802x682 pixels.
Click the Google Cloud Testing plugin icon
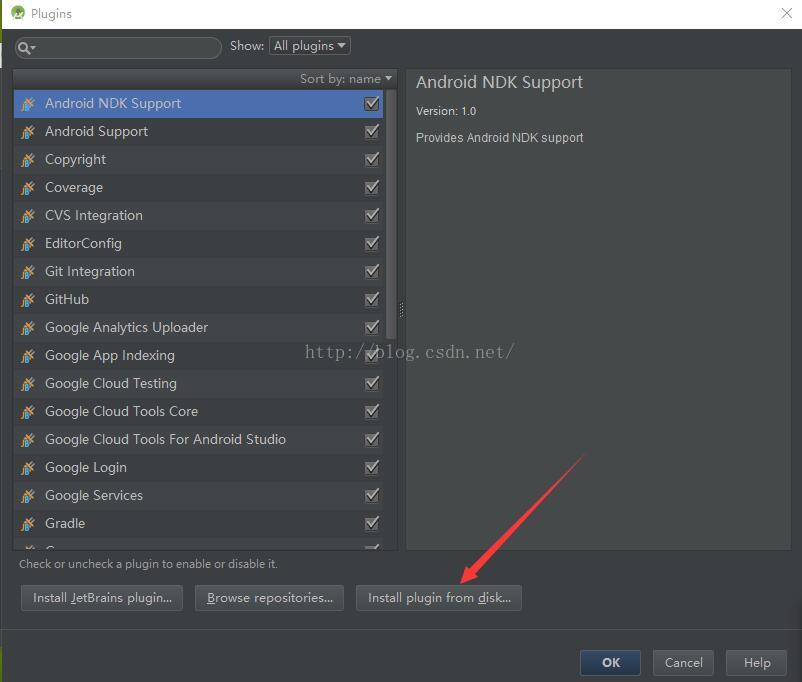point(28,384)
